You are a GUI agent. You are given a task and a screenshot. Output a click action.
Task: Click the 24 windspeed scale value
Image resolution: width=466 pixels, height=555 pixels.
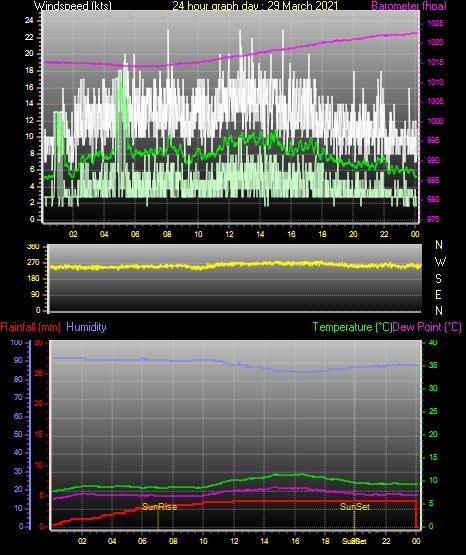(x=29, y=21)
